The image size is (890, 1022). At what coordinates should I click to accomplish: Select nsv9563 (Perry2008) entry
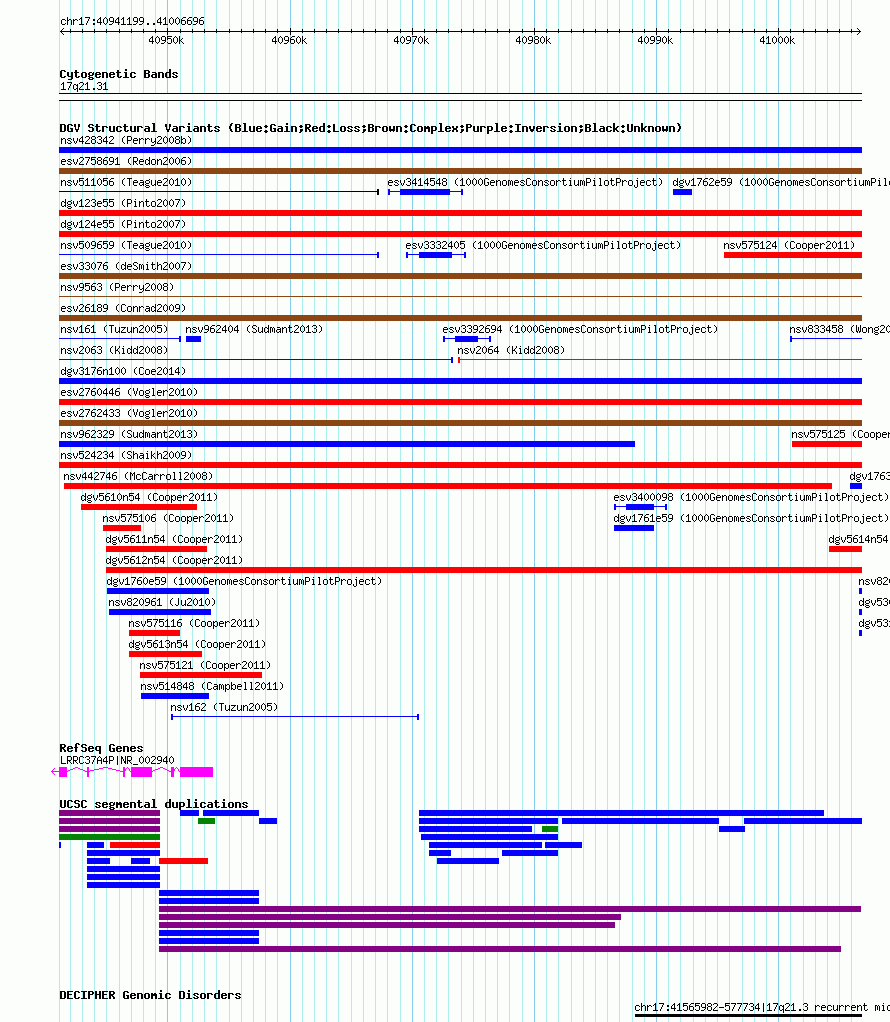coord(117,287)
